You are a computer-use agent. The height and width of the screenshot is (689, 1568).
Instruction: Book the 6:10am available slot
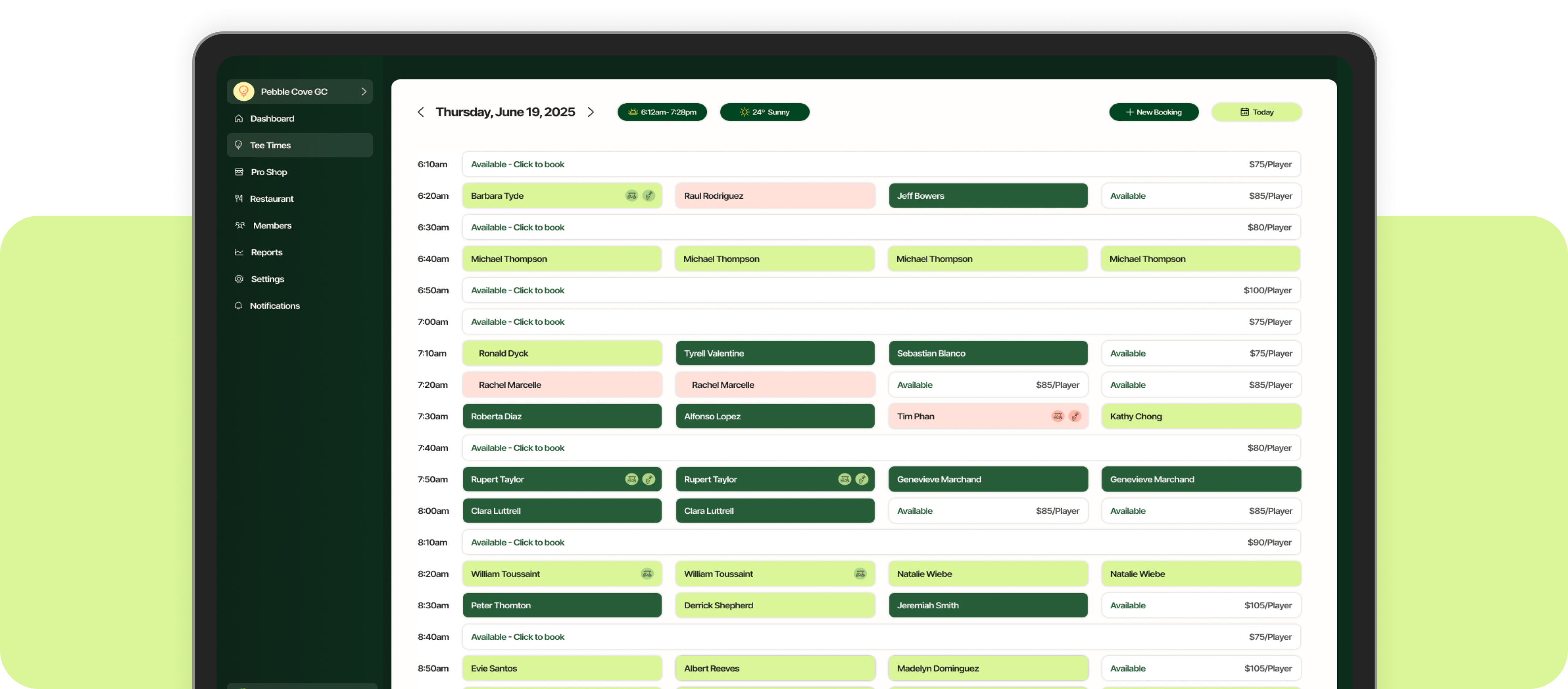pyautogui.click(x=882, y=164)
